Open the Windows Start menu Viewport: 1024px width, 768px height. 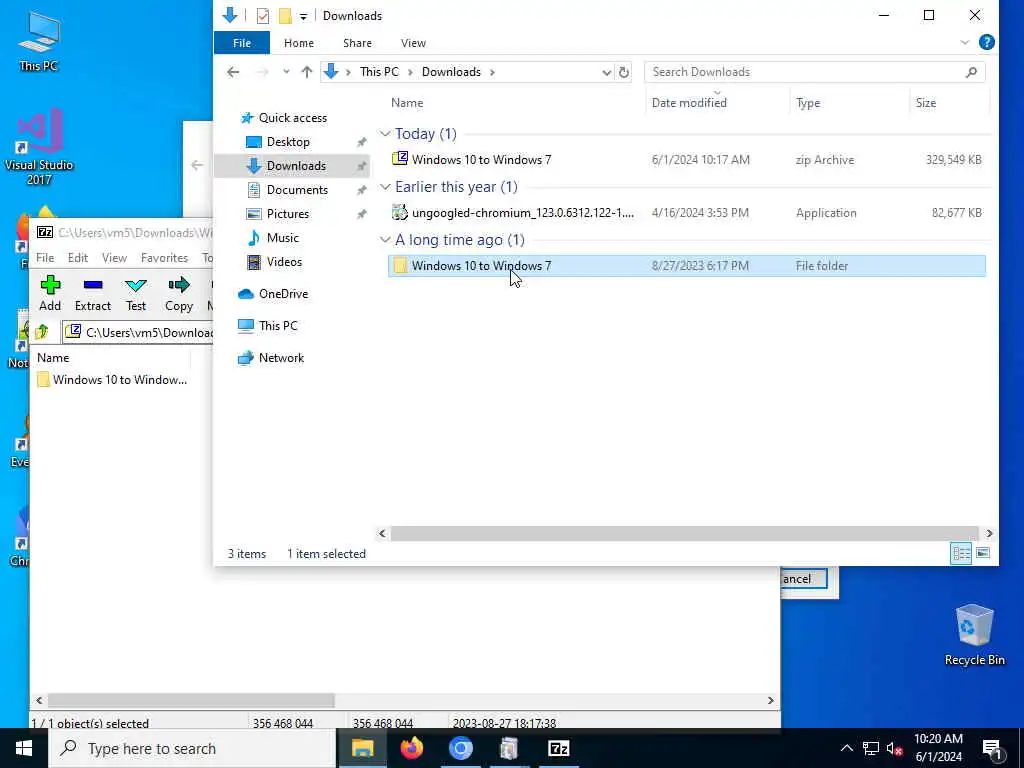(x=24, y=748)
